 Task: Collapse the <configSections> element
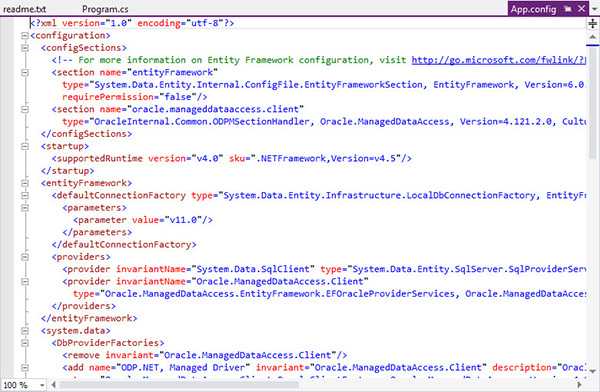pyautogui.click(x=24, y=48)
